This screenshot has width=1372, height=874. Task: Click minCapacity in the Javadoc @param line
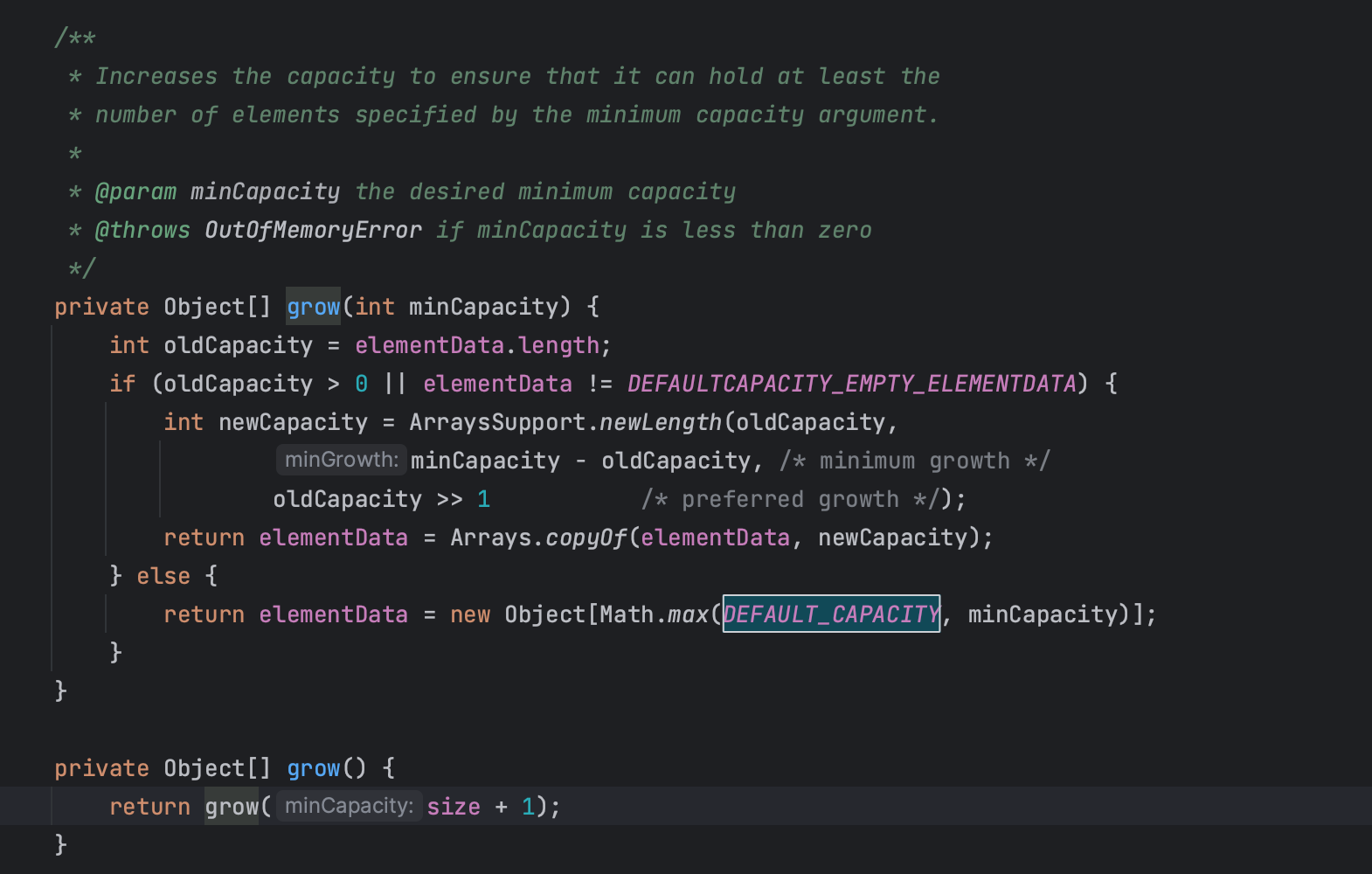tap(266, 191)
